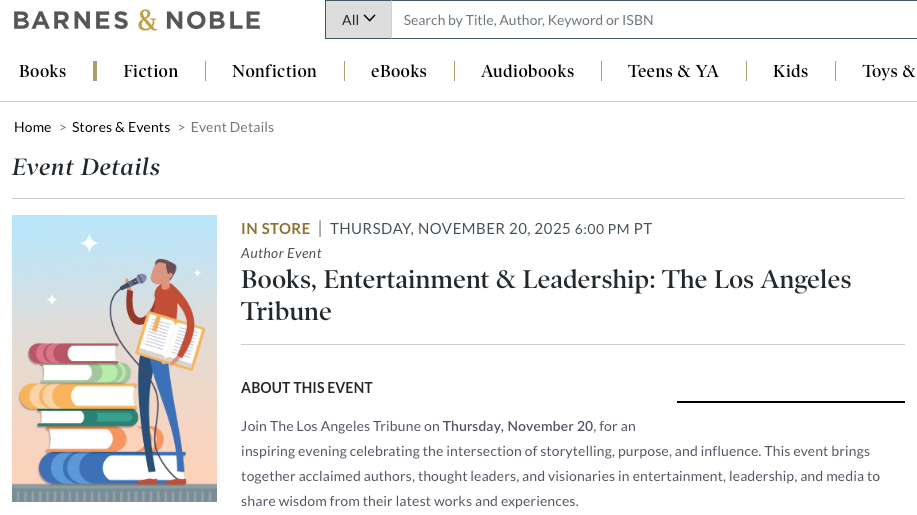Click the ampersand in the store logo
Image resolution: width=917 pixels, height=515 pixels.
pyautogui.click(x=148, y=20)
